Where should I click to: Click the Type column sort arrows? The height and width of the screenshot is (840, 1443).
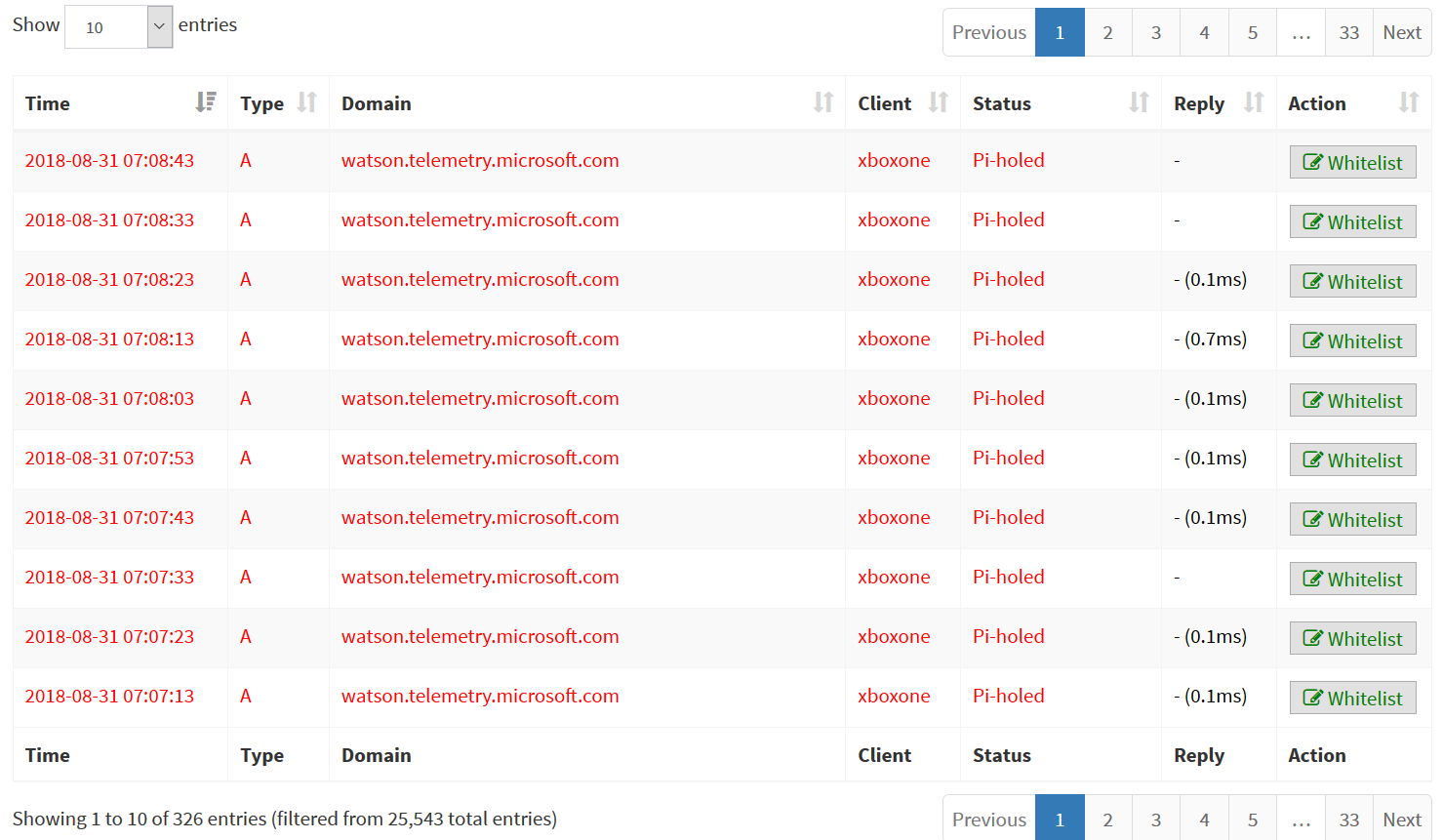click(x=307, y=102)
